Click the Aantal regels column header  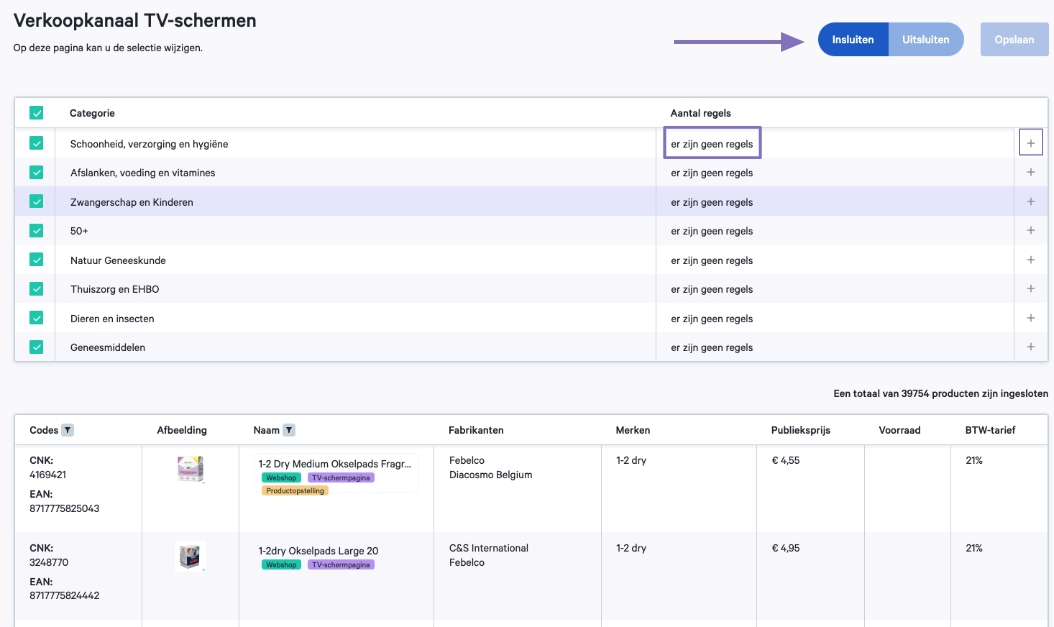pyautogui.click(x=700, y=113)
